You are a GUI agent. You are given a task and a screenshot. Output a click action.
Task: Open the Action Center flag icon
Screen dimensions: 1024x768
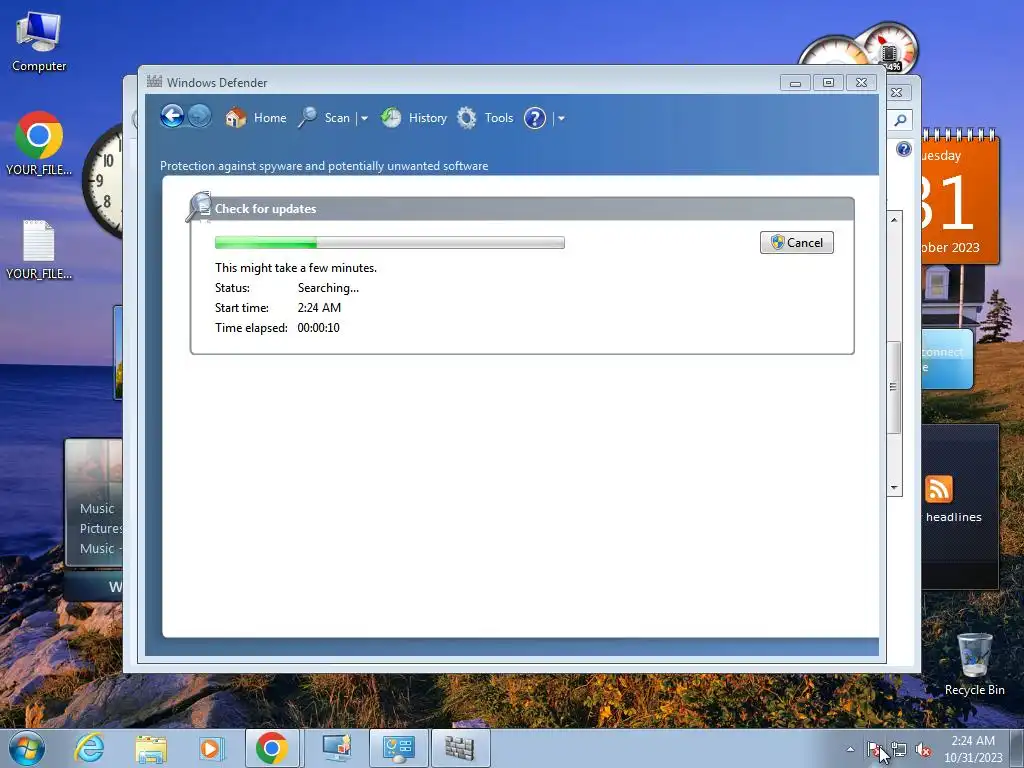point(874,750)
